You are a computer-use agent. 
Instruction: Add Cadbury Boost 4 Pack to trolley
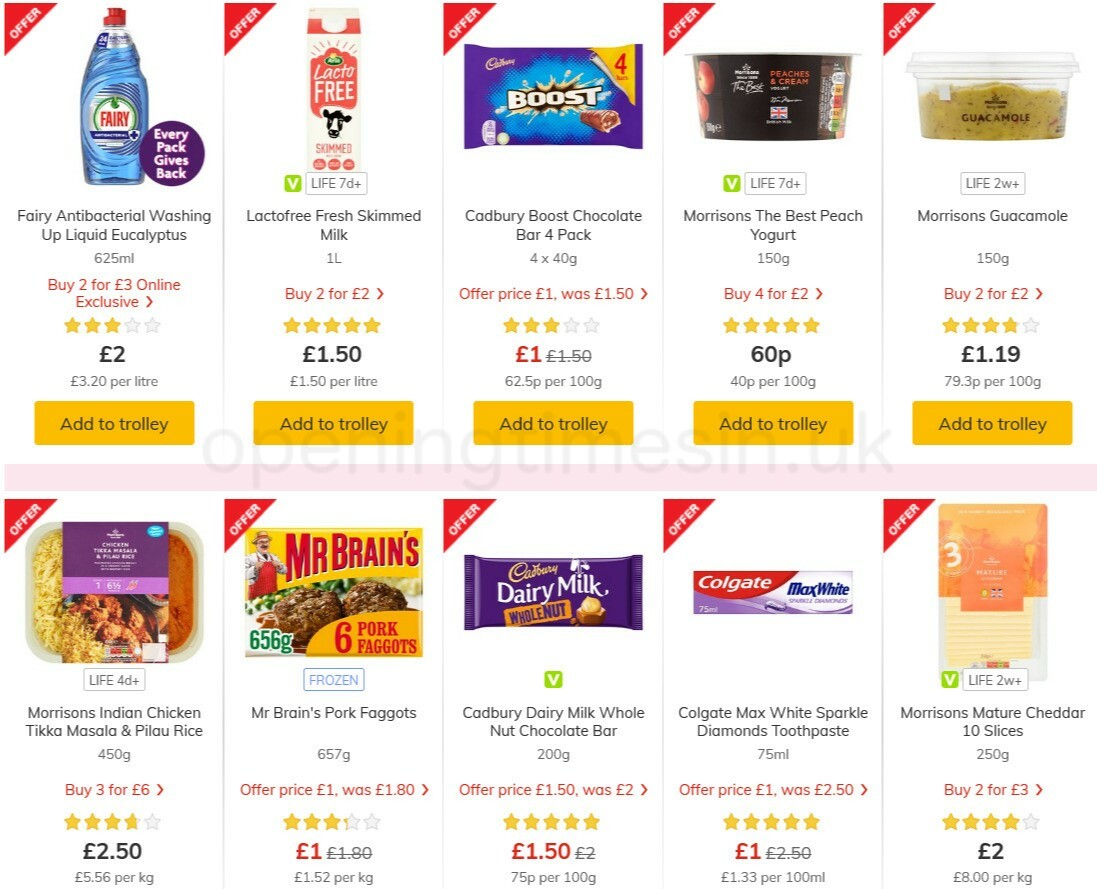pyautogui.click(x=552, y=423)
